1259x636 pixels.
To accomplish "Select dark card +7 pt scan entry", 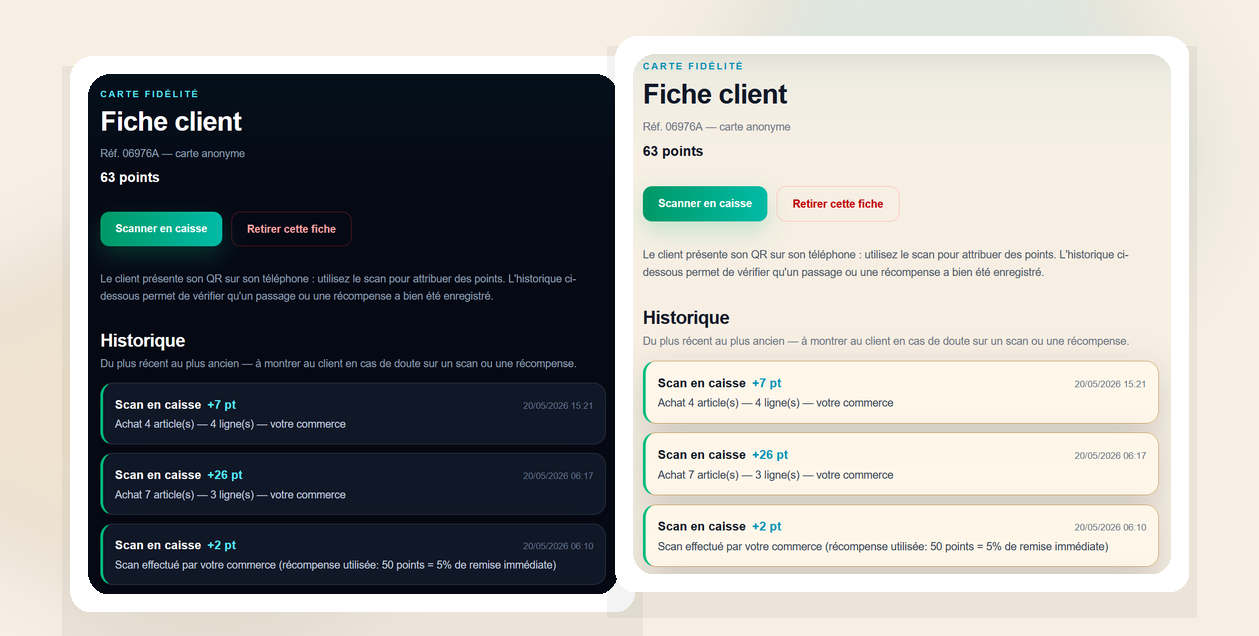I will pyautogui.click(x=353, y=414).
